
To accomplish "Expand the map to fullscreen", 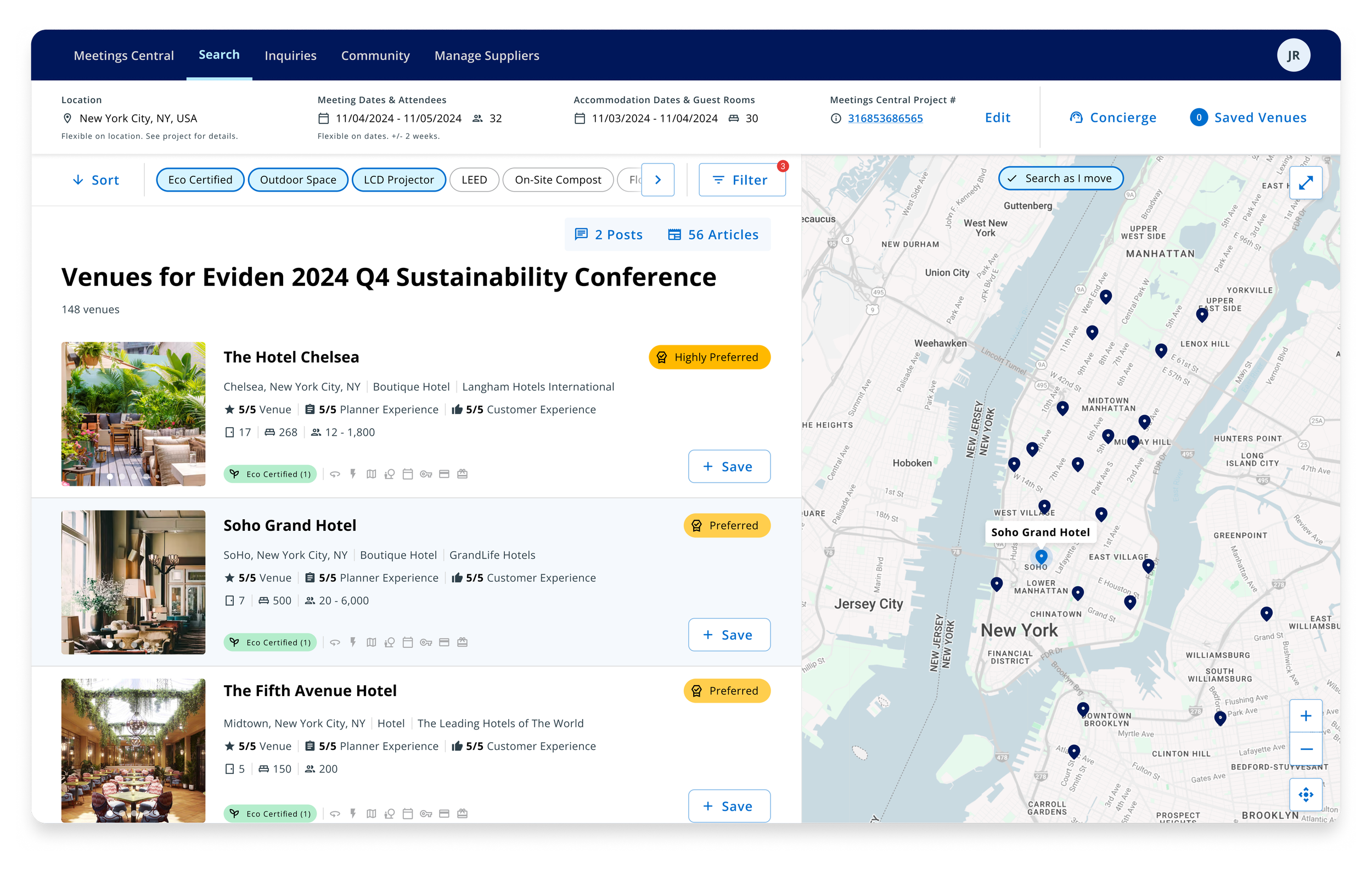I will click(1306, 183).
